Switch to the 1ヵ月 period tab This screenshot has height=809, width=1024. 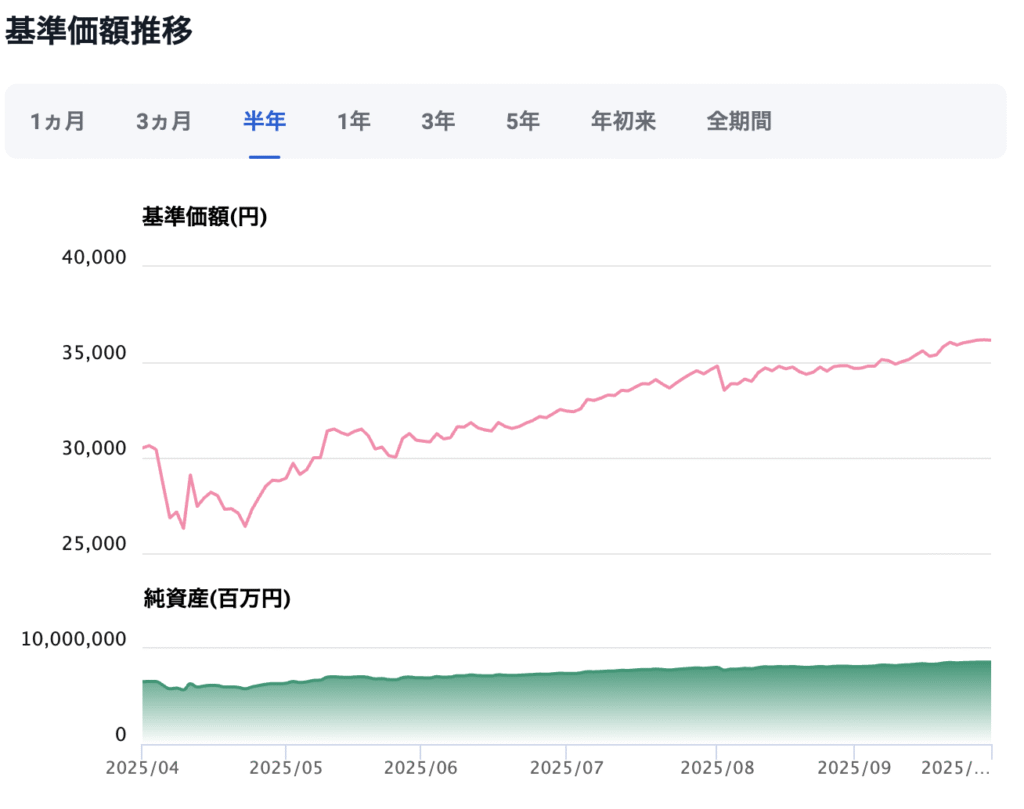58,122
